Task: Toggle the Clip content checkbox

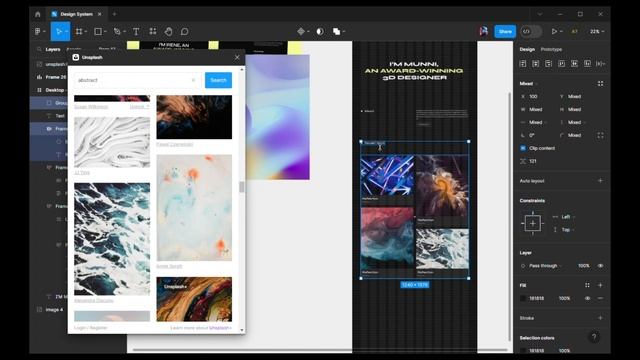Action: point(523,148)
